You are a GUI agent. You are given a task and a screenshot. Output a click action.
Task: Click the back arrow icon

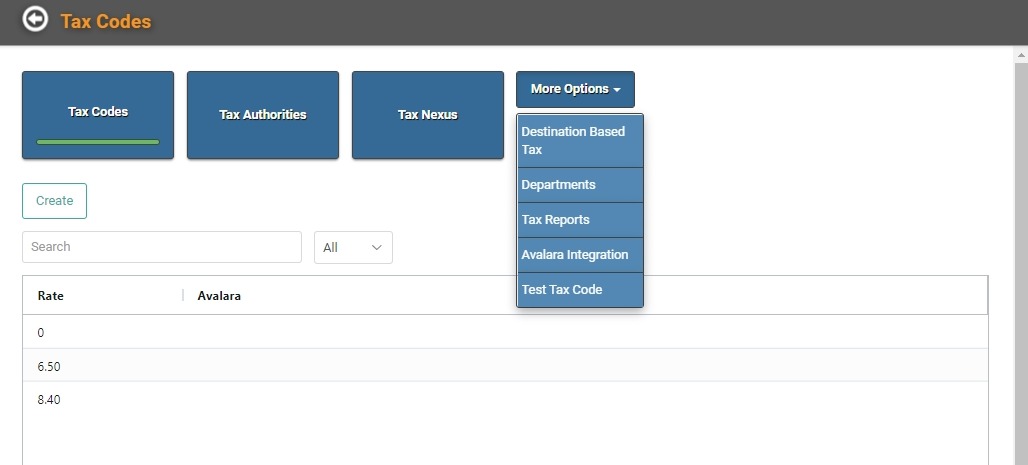point(35,18)
